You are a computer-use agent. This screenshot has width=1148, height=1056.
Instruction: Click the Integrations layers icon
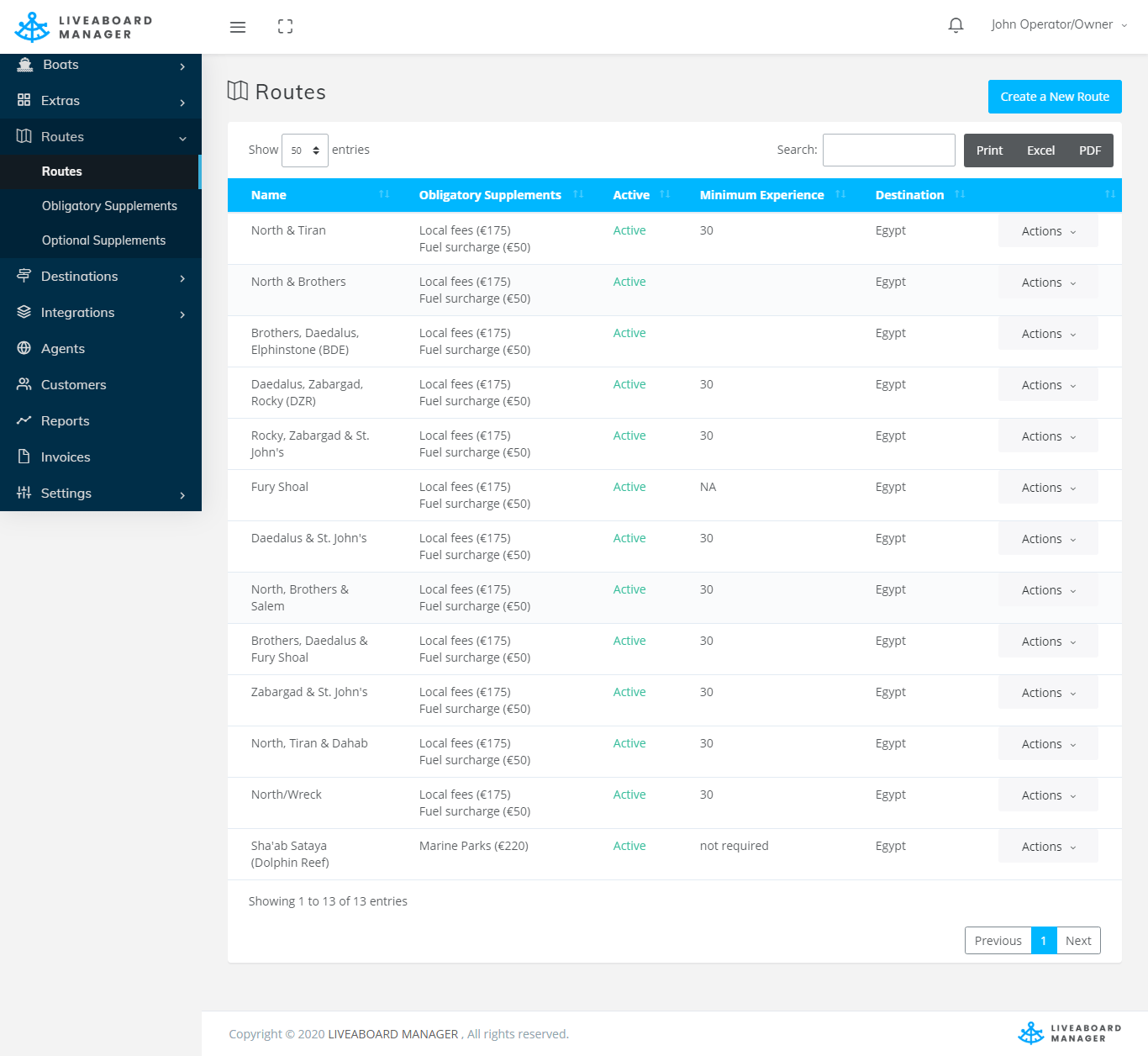[x=24, y=312]
